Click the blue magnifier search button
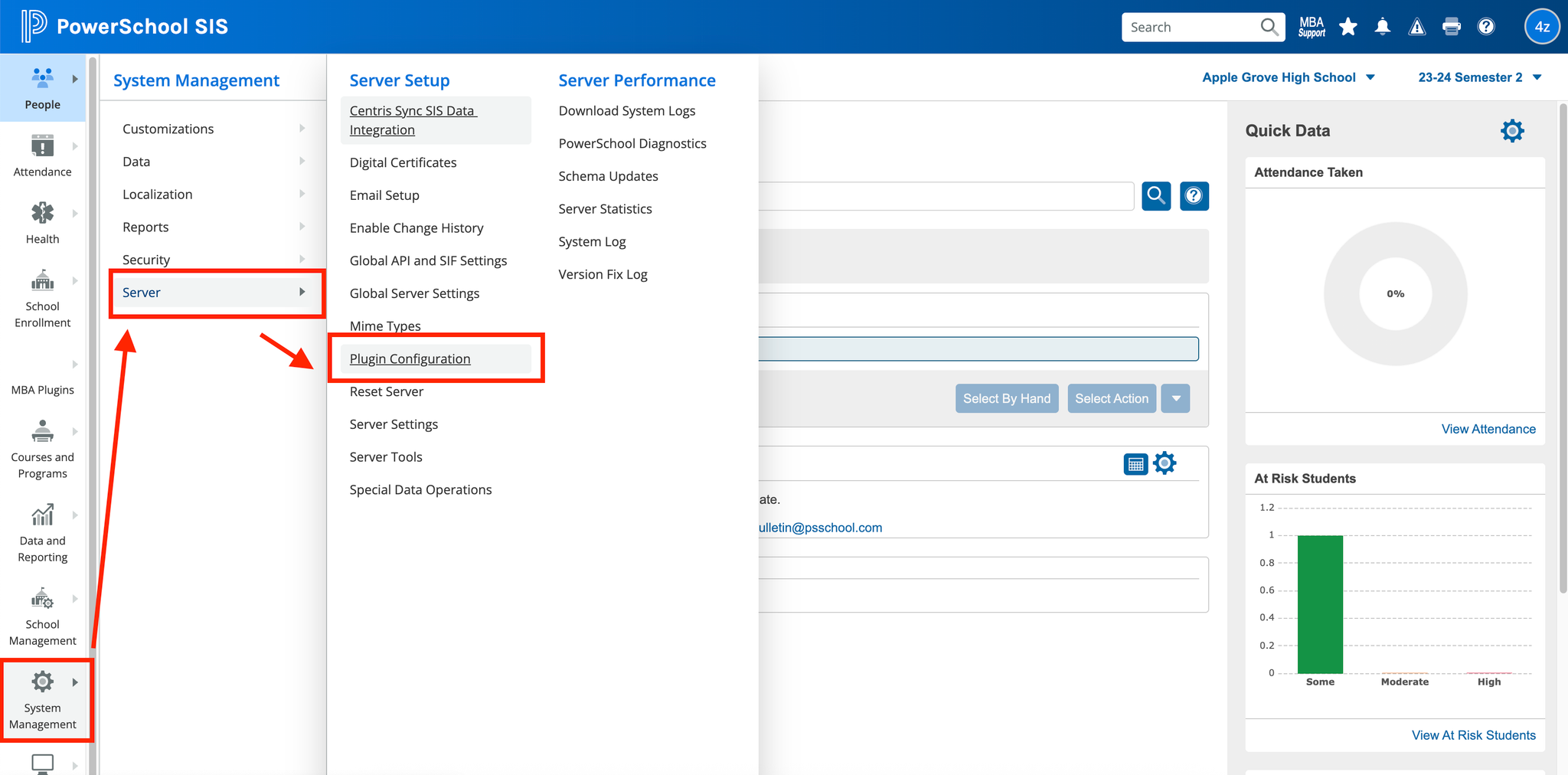Screen dimensions: 1568x775 tap(1156, 196)
